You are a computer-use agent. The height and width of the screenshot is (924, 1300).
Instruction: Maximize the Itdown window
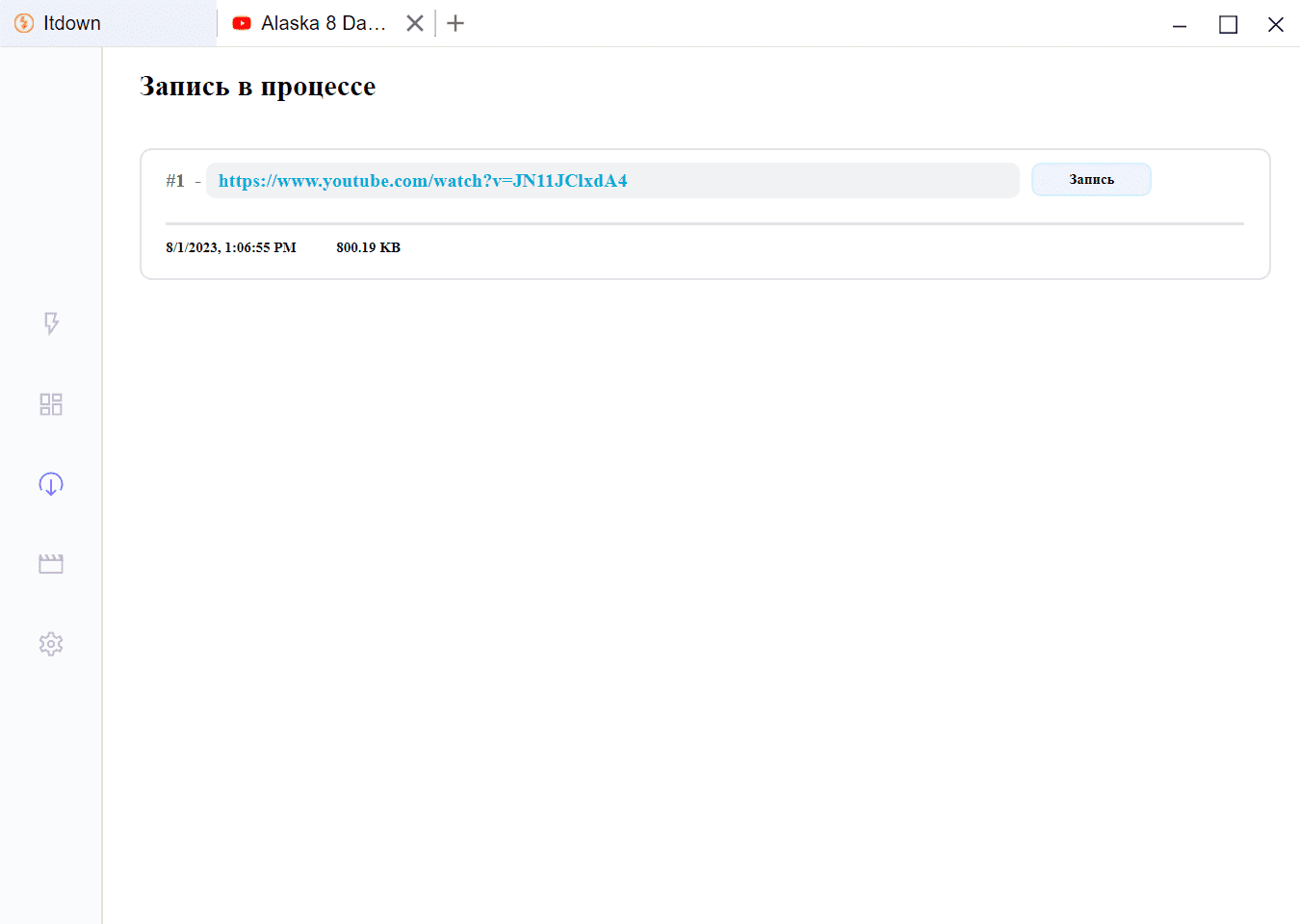point(1228,24)
